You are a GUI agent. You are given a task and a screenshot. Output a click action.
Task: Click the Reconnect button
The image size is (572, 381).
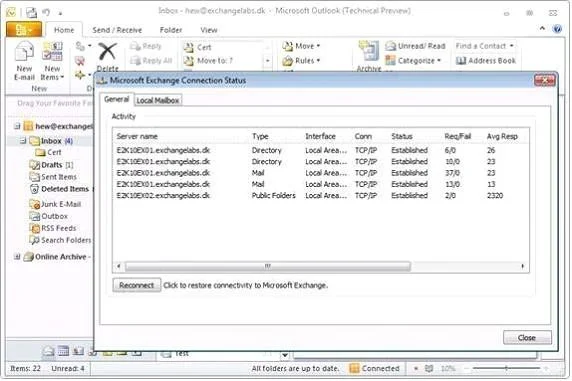point(136,285)
